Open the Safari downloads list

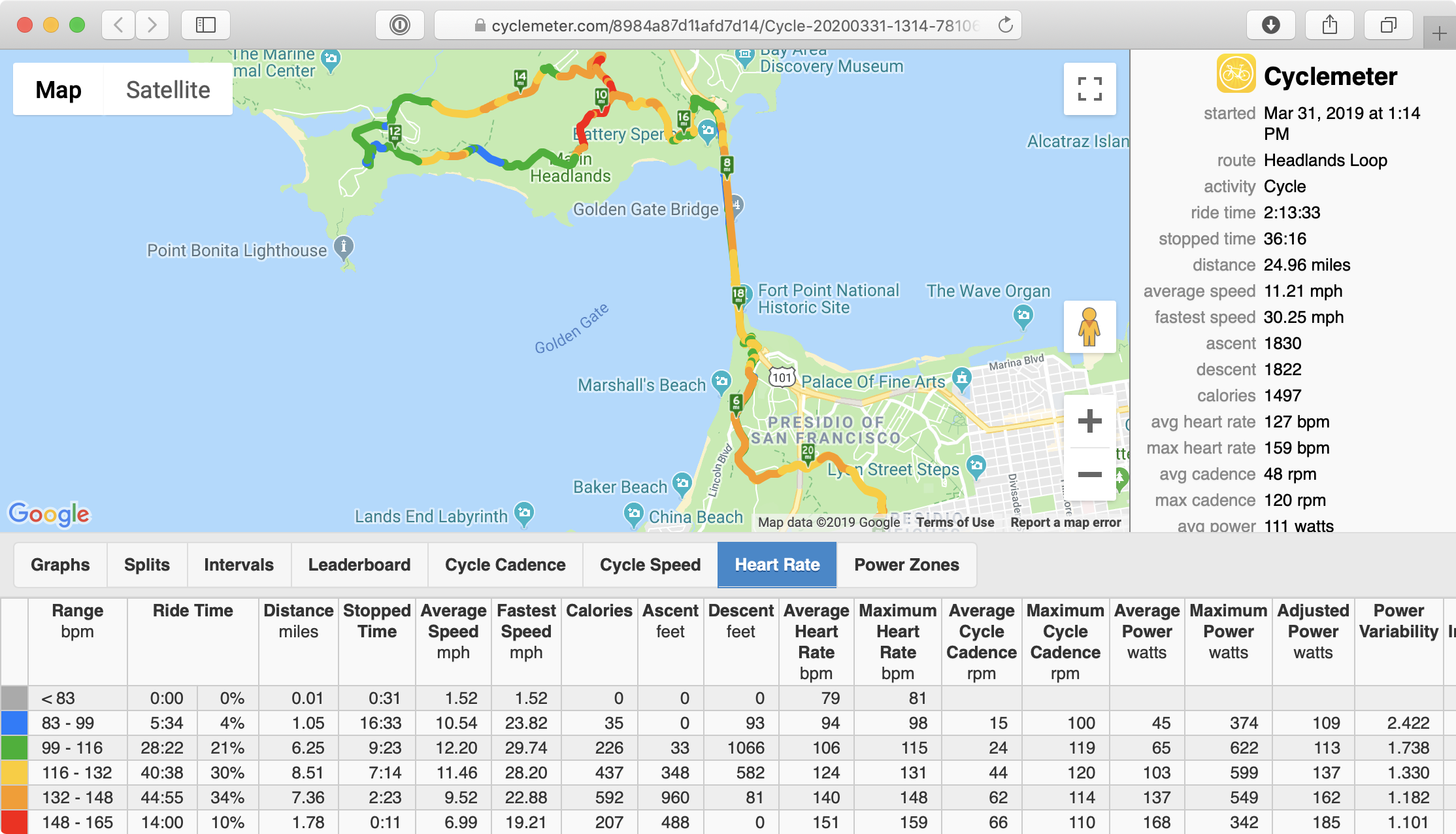pos(1270,25)
